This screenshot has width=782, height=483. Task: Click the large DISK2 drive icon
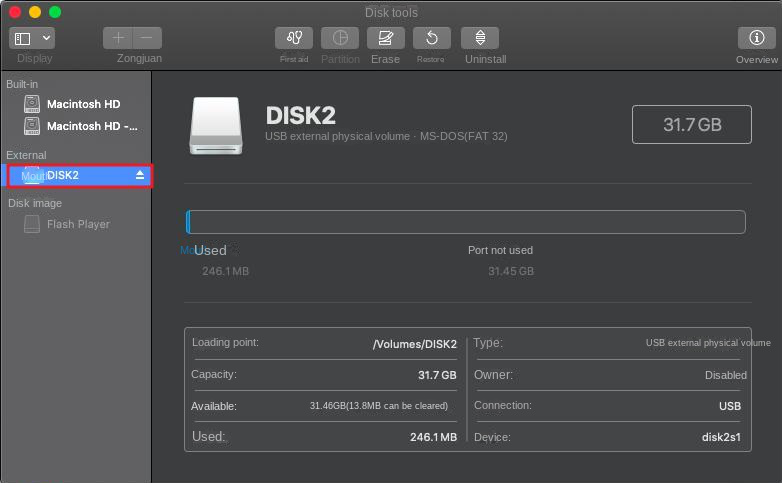pos(215,125)
